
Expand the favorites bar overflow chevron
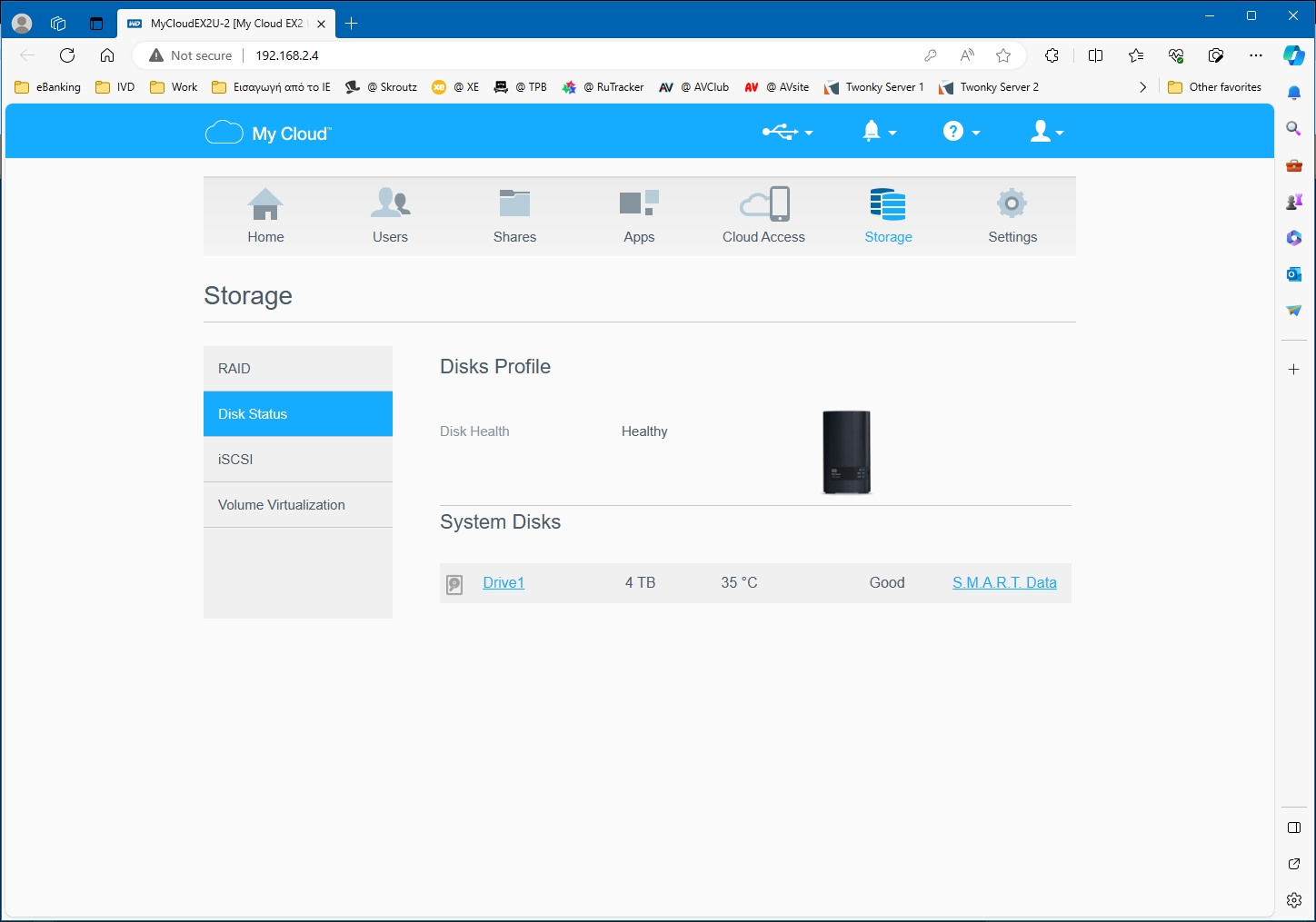click(x=1142, y=87)
